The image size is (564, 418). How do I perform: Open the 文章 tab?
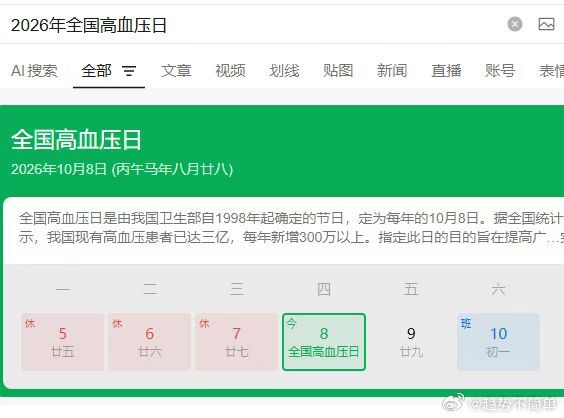coord(176,71)
